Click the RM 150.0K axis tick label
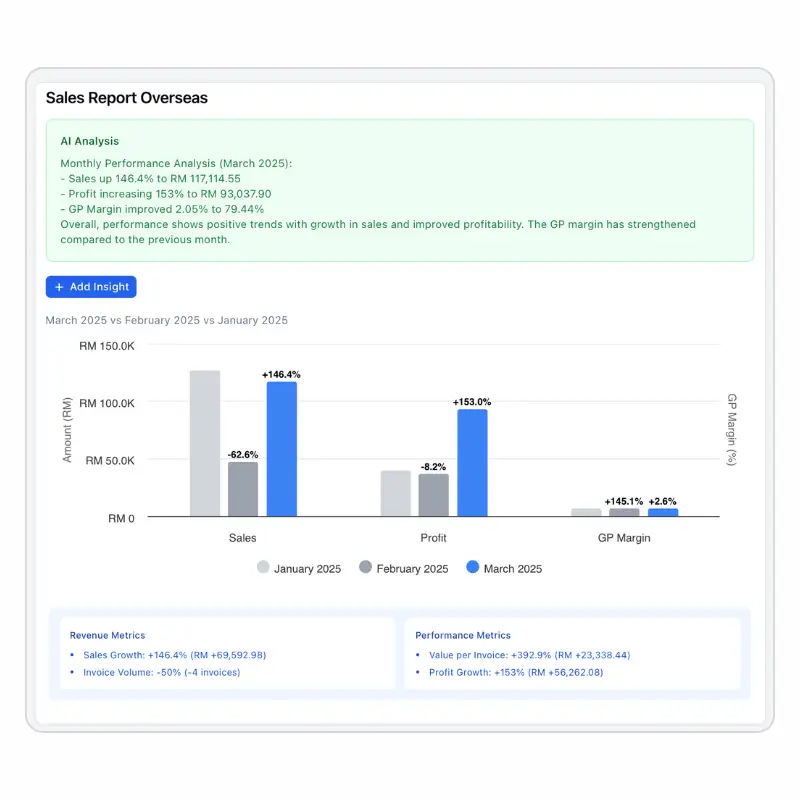800x800 pixels. (107, 346)
